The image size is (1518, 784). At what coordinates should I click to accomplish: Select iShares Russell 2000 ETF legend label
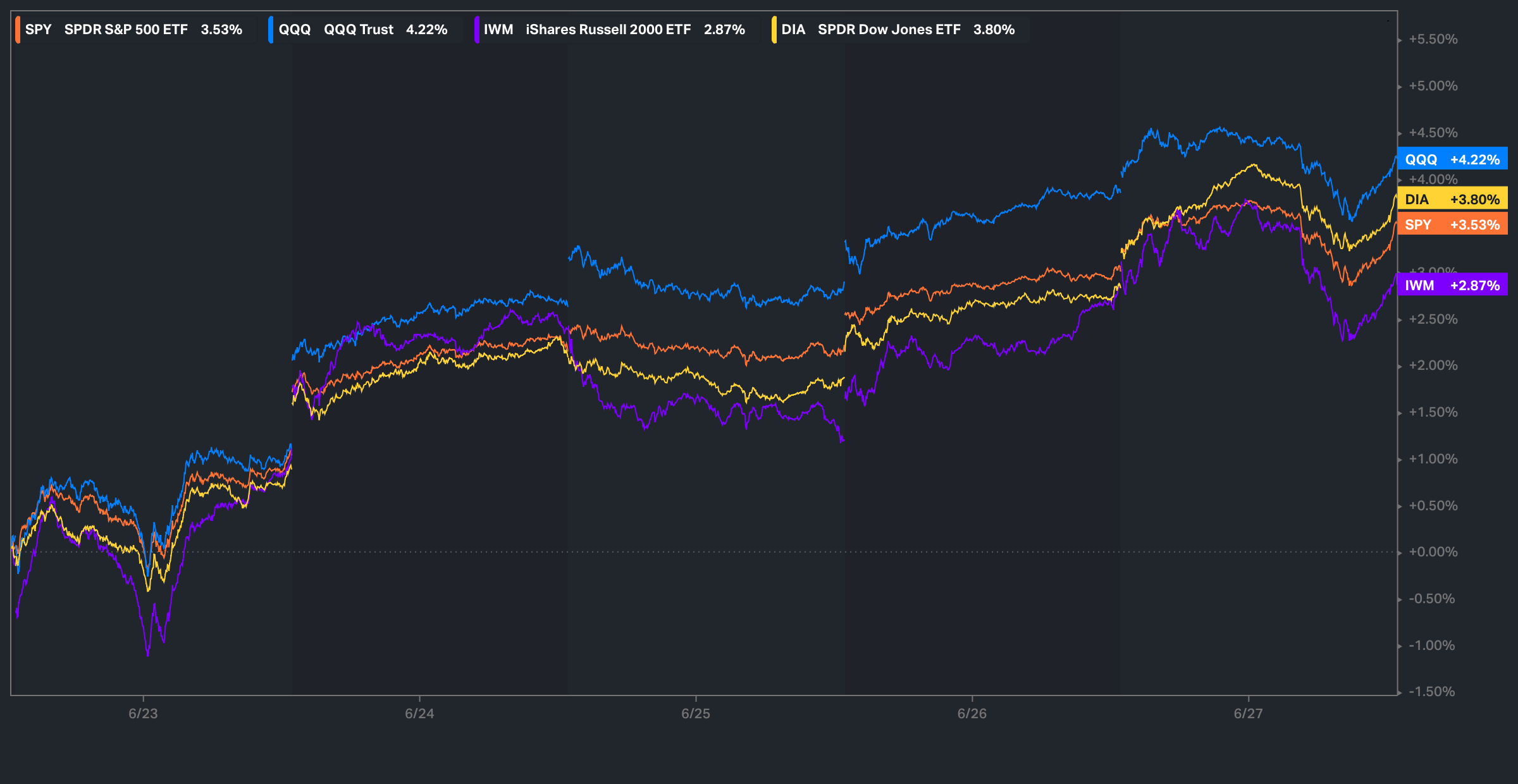[608, 30]
